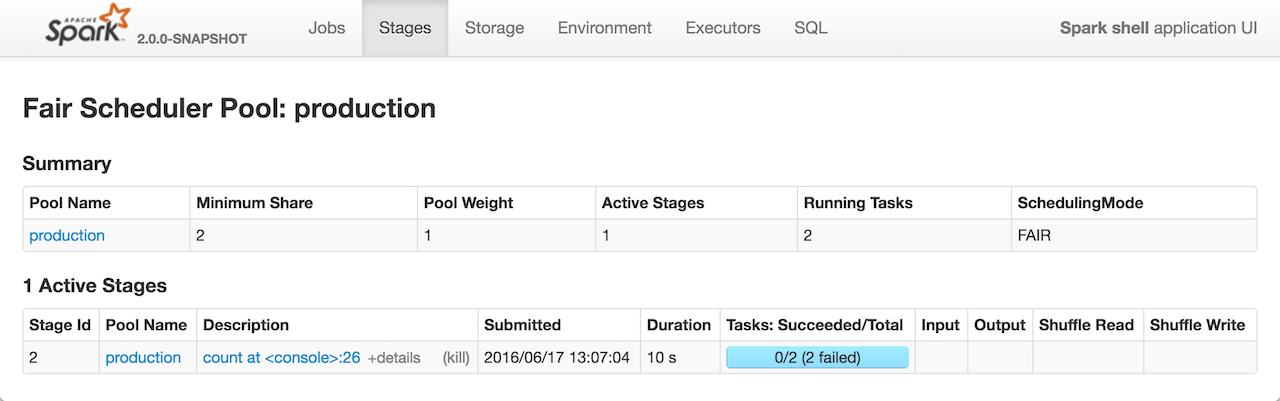Viewport: 1280px width, 401px height.
Task: Click the Submitted column header
Action: pos(522,325)
